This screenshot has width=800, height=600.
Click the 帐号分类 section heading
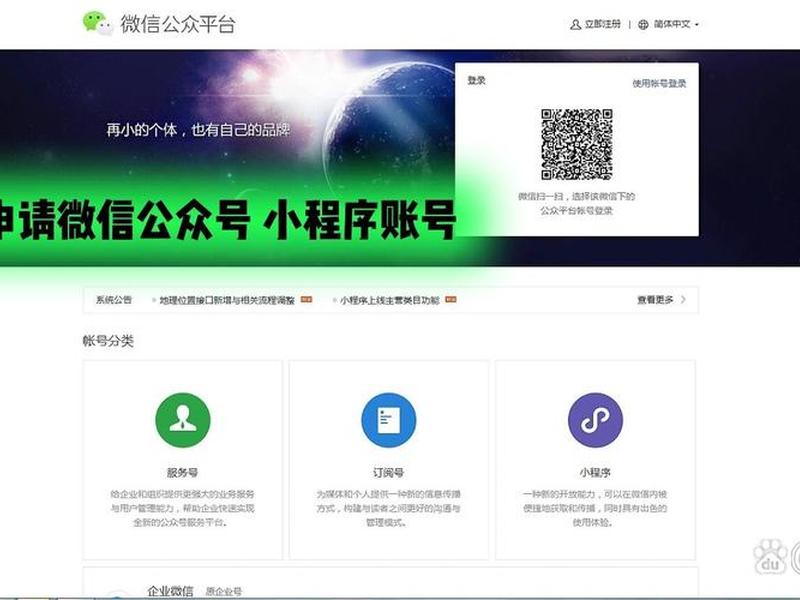coord(108,341)
